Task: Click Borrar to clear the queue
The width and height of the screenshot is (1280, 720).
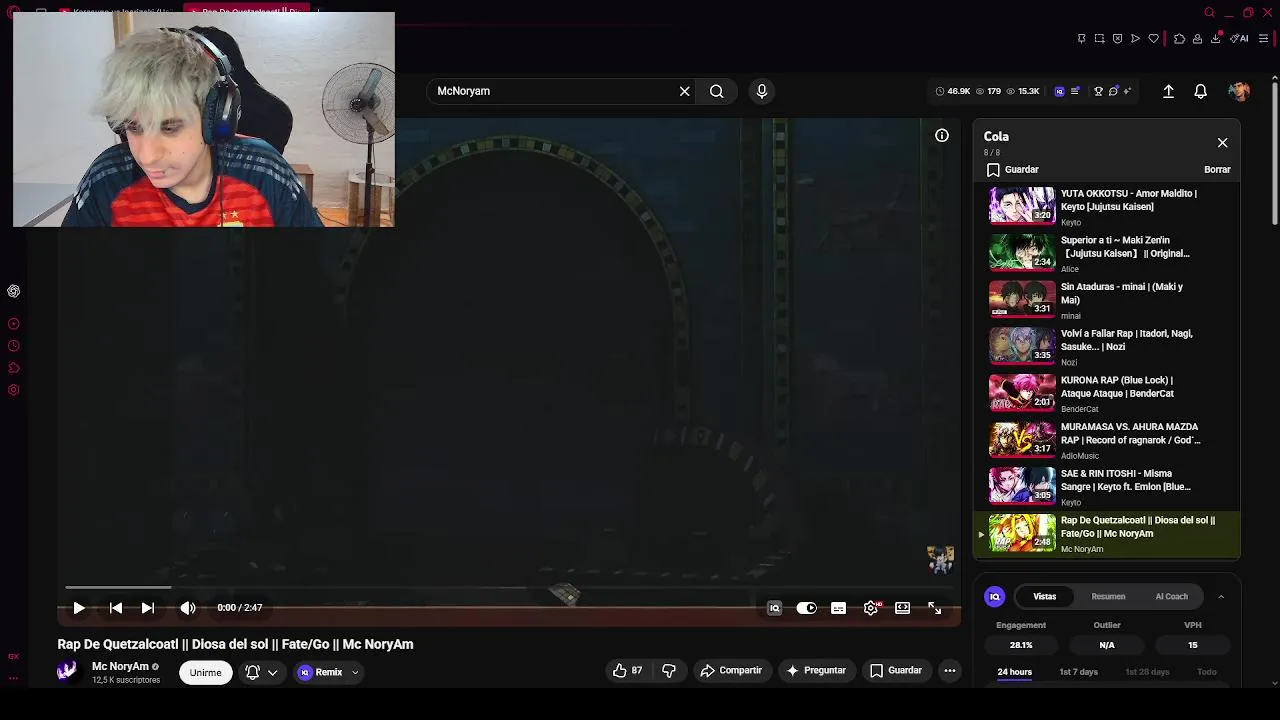Action: 1217,170
